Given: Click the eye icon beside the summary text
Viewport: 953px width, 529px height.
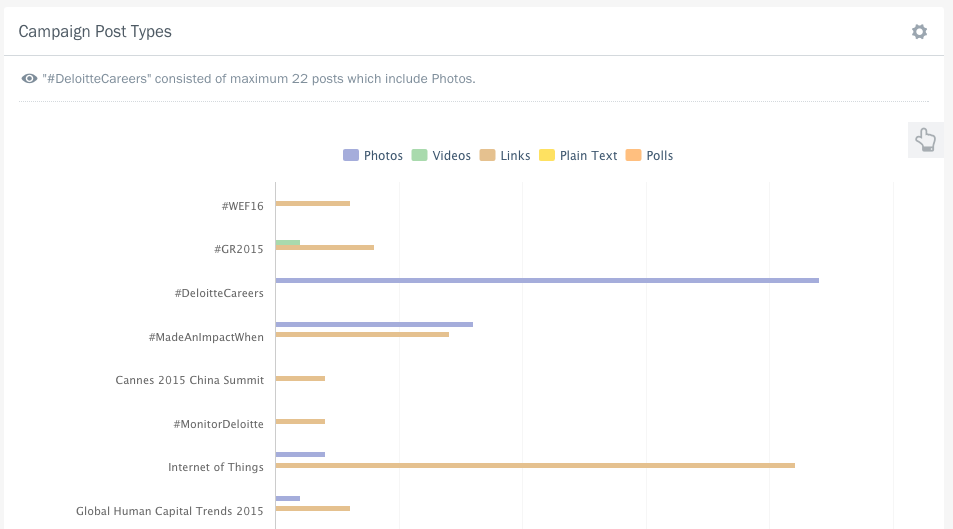Looking at the screenshot, I should [29, 79].
